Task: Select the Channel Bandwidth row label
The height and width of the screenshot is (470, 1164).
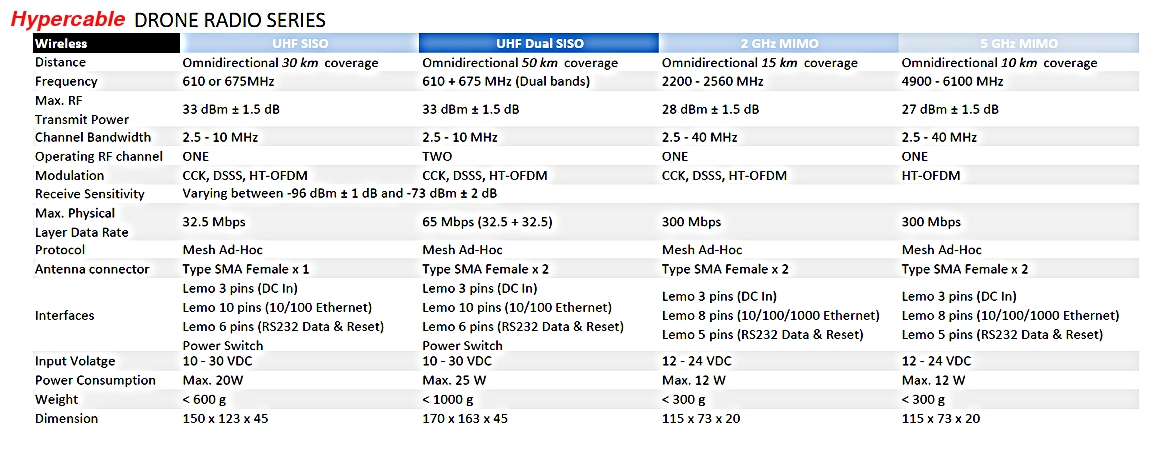Action: point(93,137)
